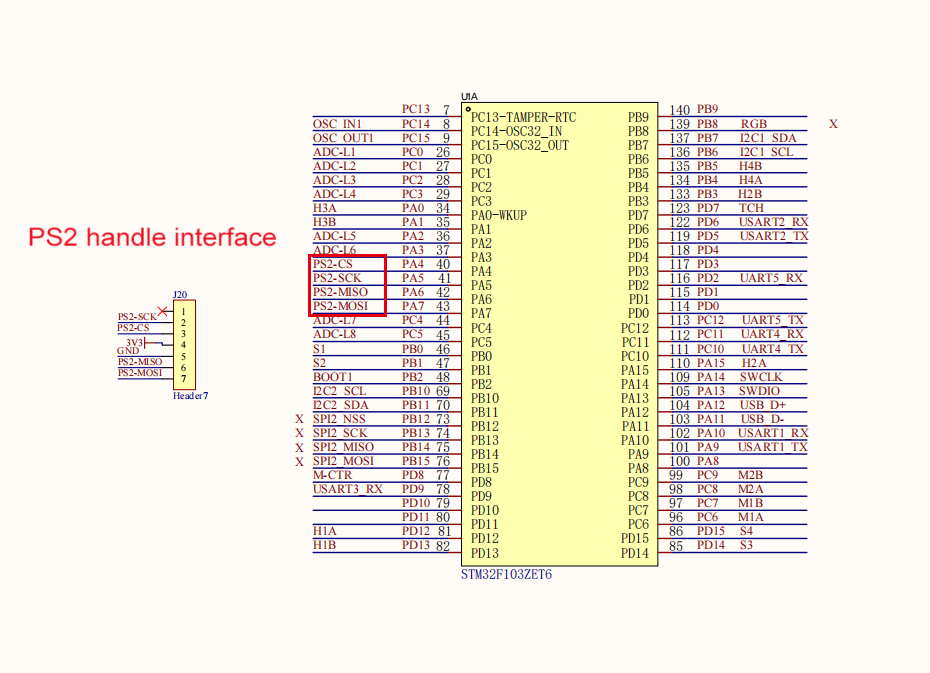This screenshot has width=930, height=673.
Task: Click the USART2_RX net label
Action: (773, 222)
